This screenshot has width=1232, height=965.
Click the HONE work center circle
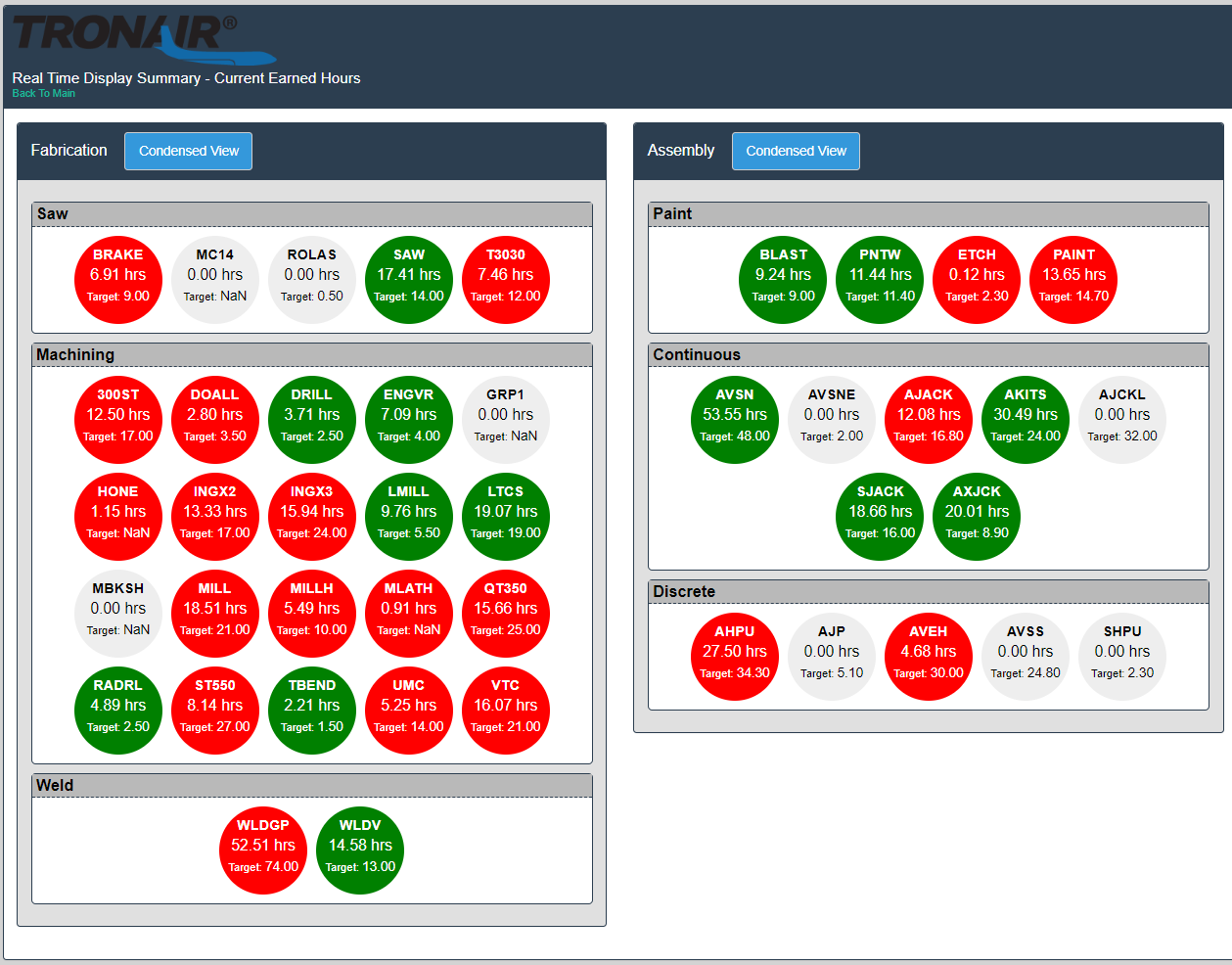coord(118,517)
